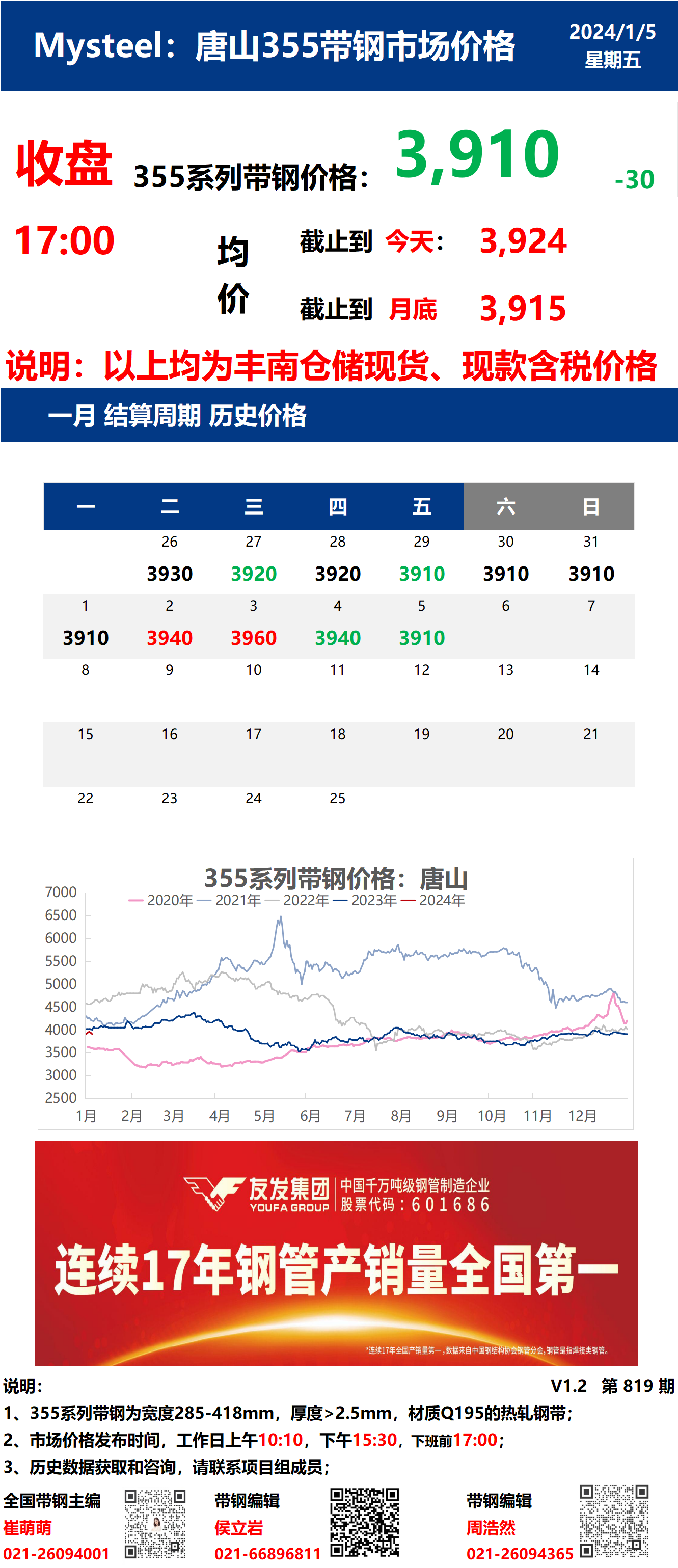Click the 2024年 legend entry
Viewport: 678px width, 1568px height.
432,900
